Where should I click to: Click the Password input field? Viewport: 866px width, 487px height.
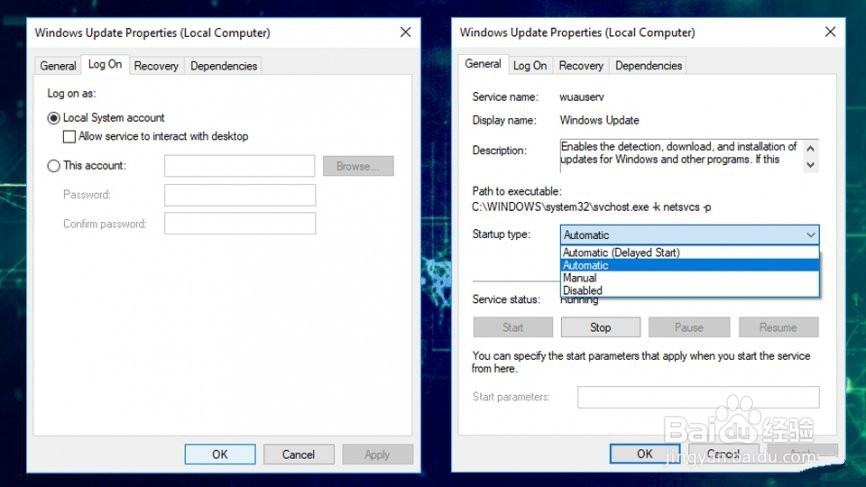pyautogui.click(x=240, y=195)
